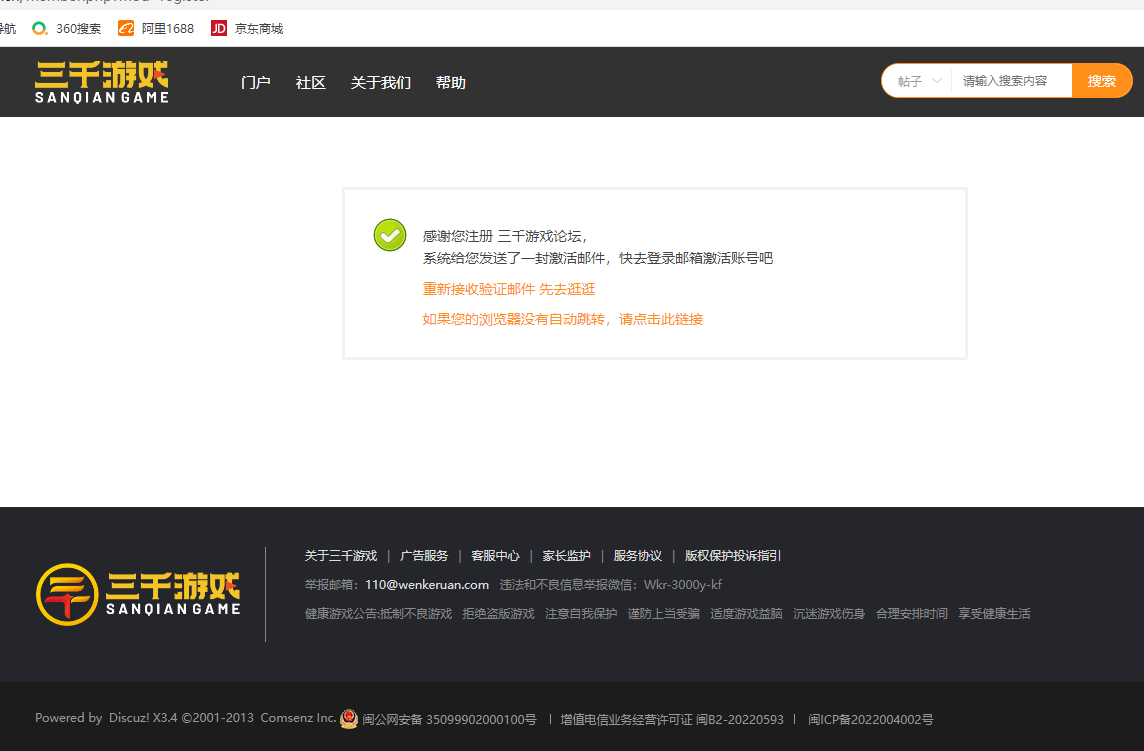The image size is (1144, 751).
Task: Open the 社区 navigation item
Action: point(310,82)
